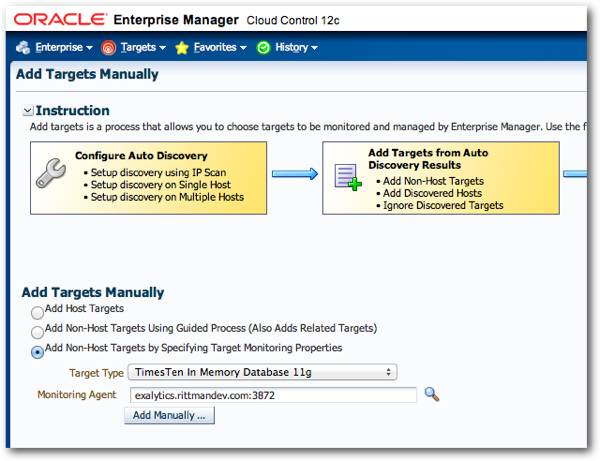Click the document with green plus icon
600x461 pixels.
click(x=348, y=178)
